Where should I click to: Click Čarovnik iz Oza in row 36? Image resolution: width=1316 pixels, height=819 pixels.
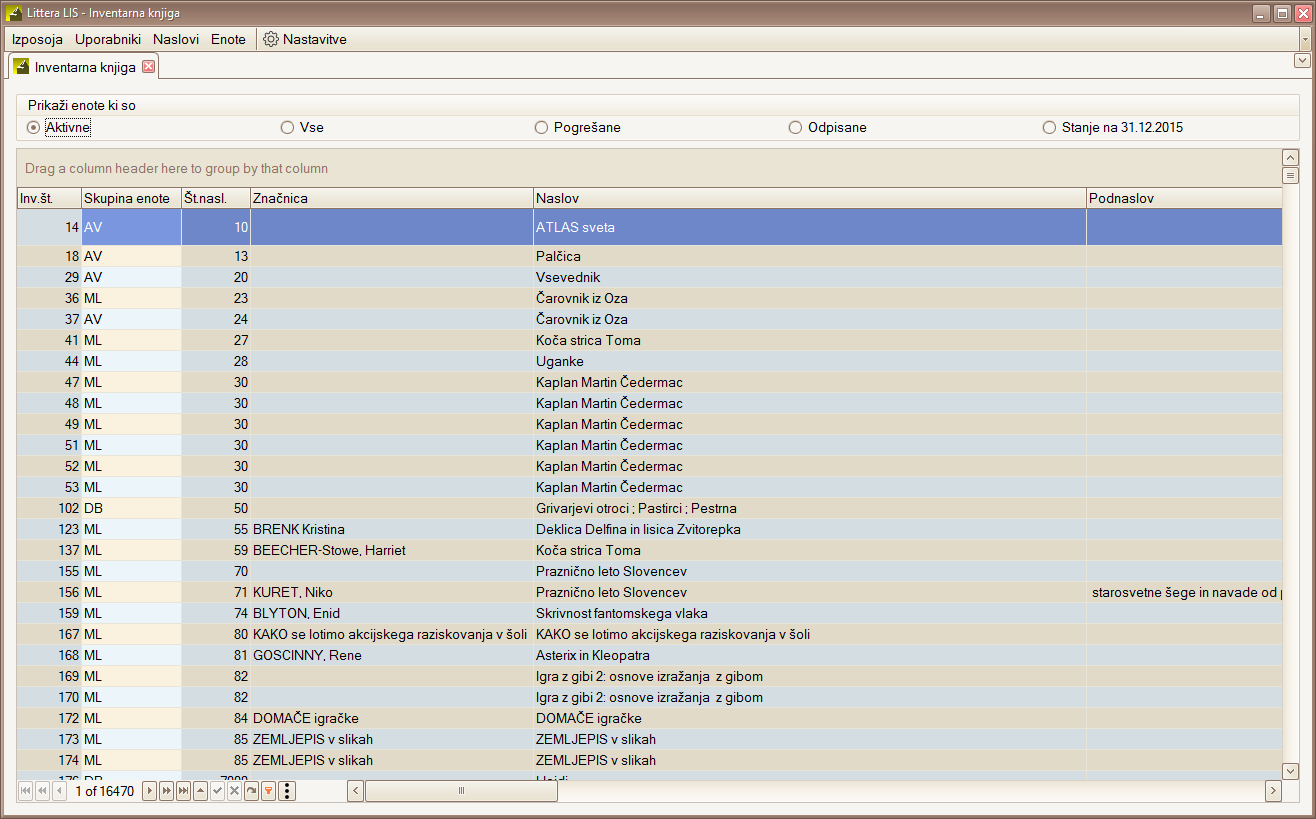pyautogui.click(x=810, y=298)
